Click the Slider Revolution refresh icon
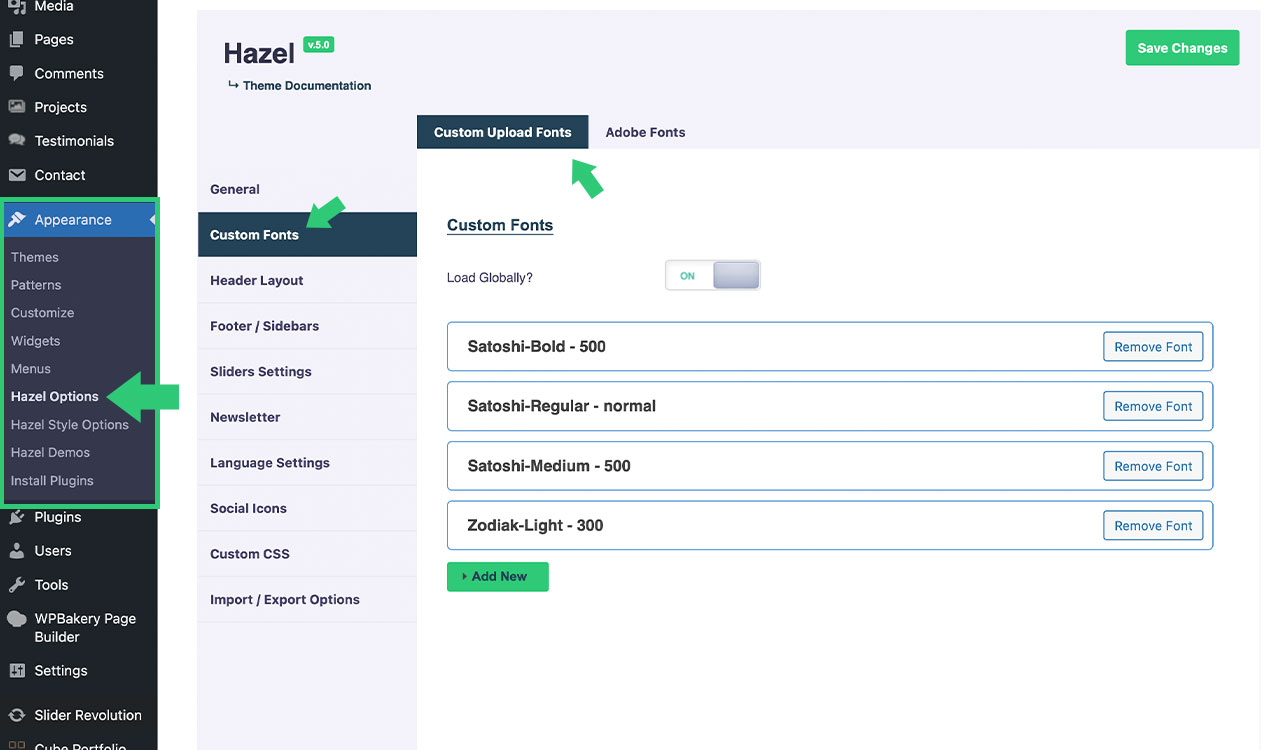 tap(17, 715)
